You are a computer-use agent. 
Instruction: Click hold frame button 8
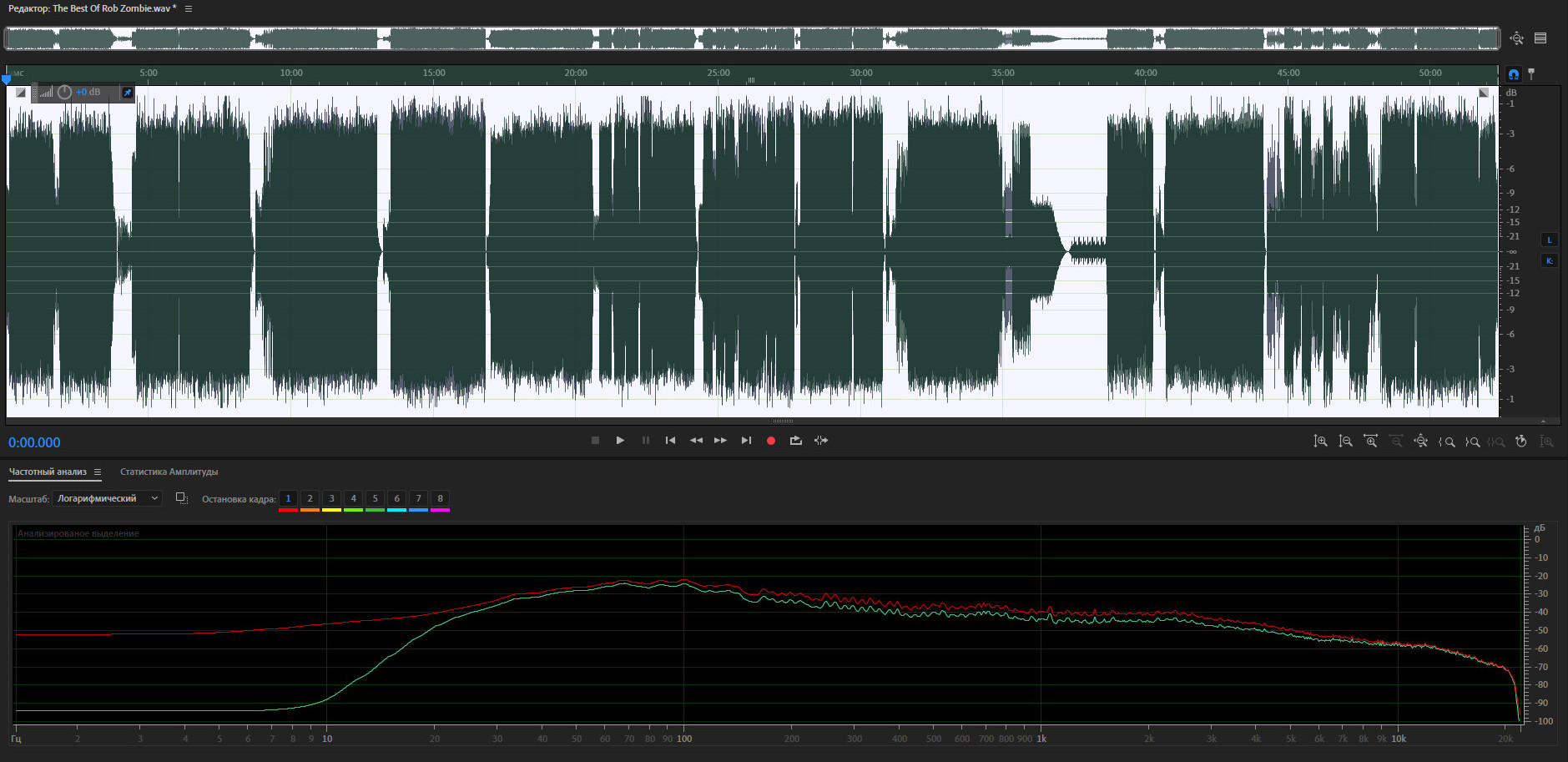click(440, 499)
